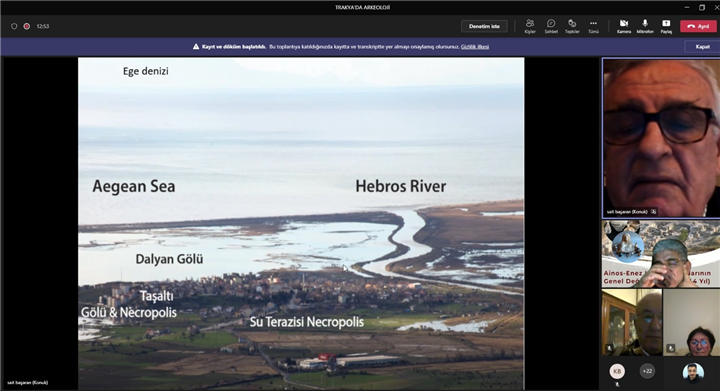The width and height of the screenshot is (720, 391).
Task: Toggle the Kamera on or off
Action: (624, 26)
